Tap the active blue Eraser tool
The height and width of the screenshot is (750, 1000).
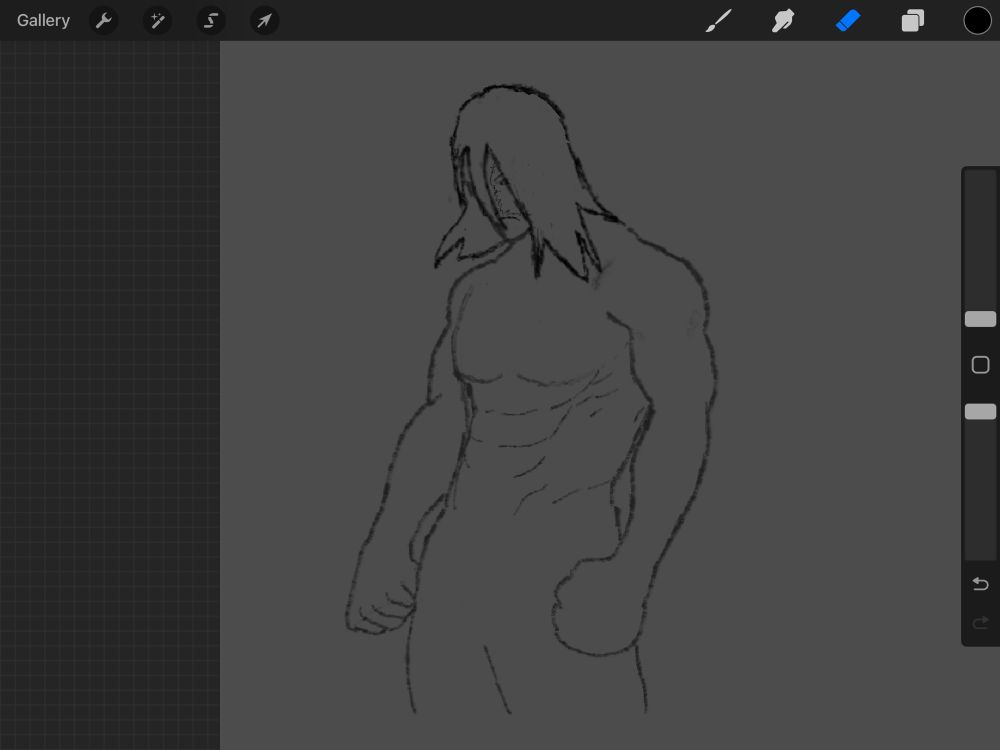click(848, 20)
